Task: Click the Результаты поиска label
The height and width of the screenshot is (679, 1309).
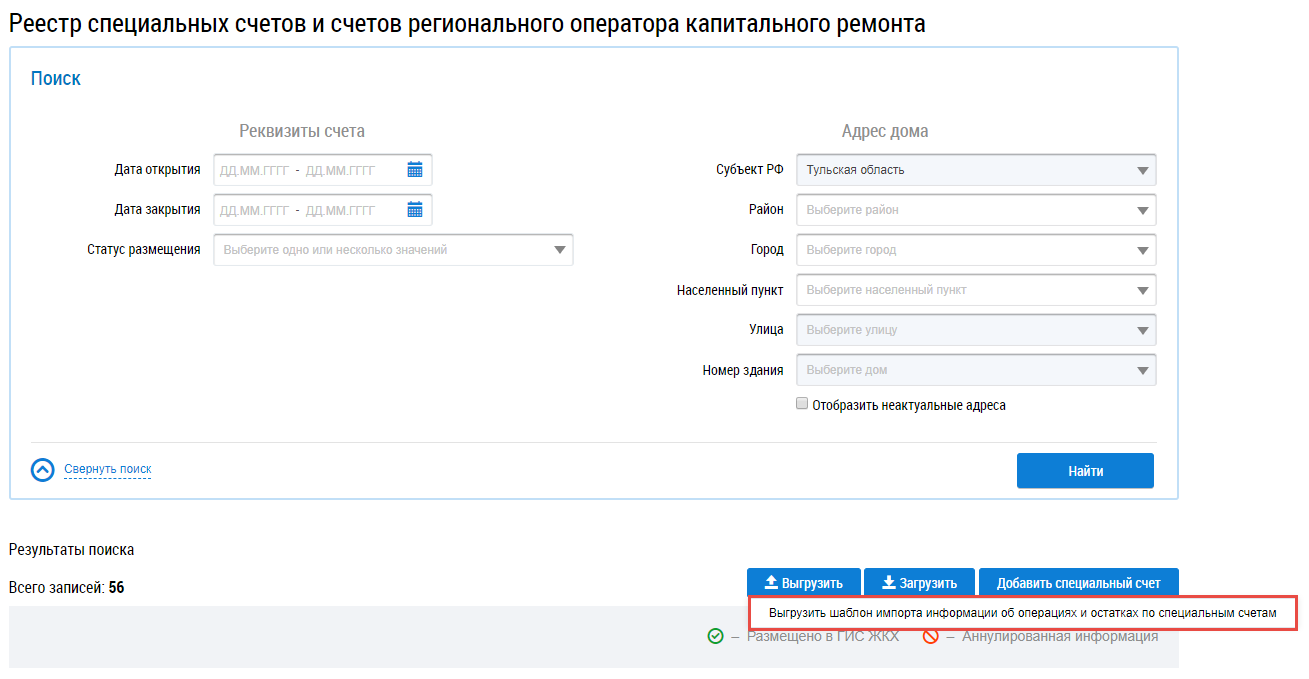Action: (x=71, y=550)
